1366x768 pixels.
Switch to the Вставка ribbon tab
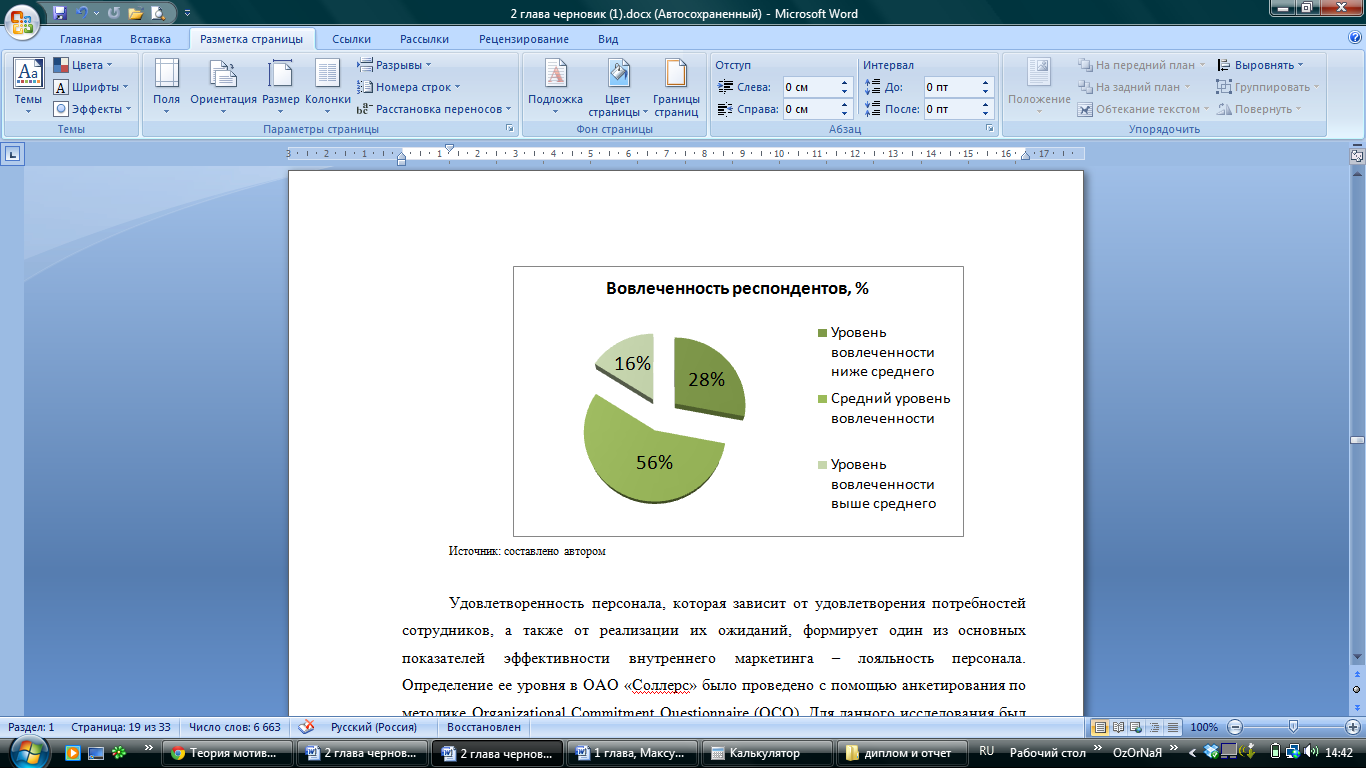point(150,39)
